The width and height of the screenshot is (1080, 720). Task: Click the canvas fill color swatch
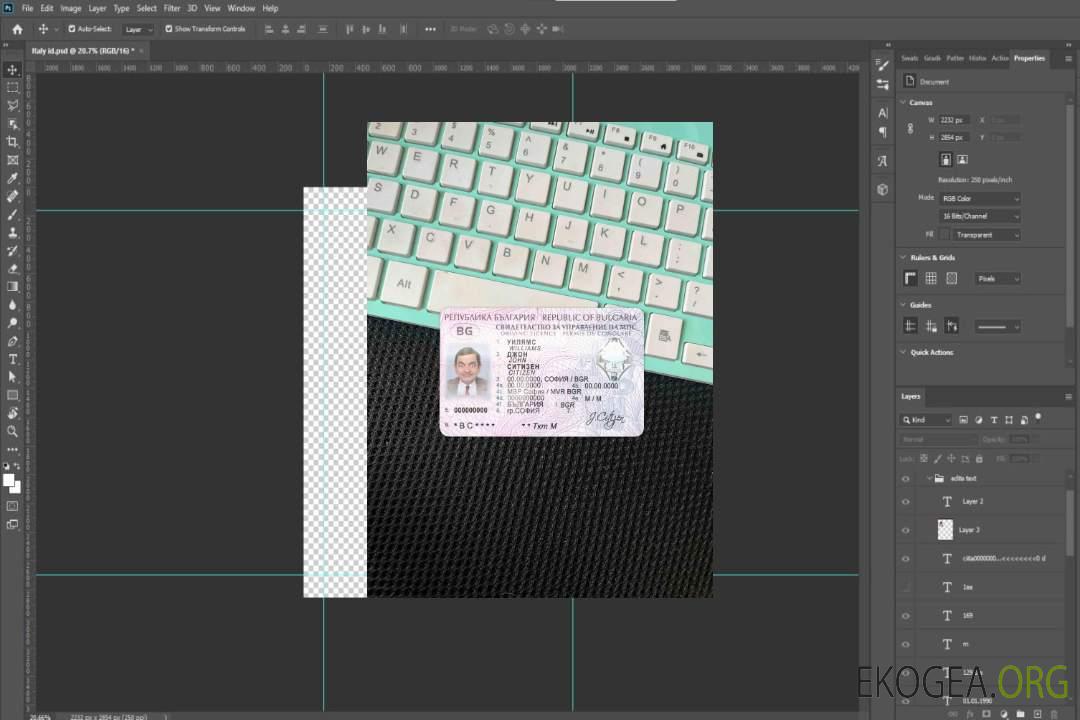tap(944, 235)
